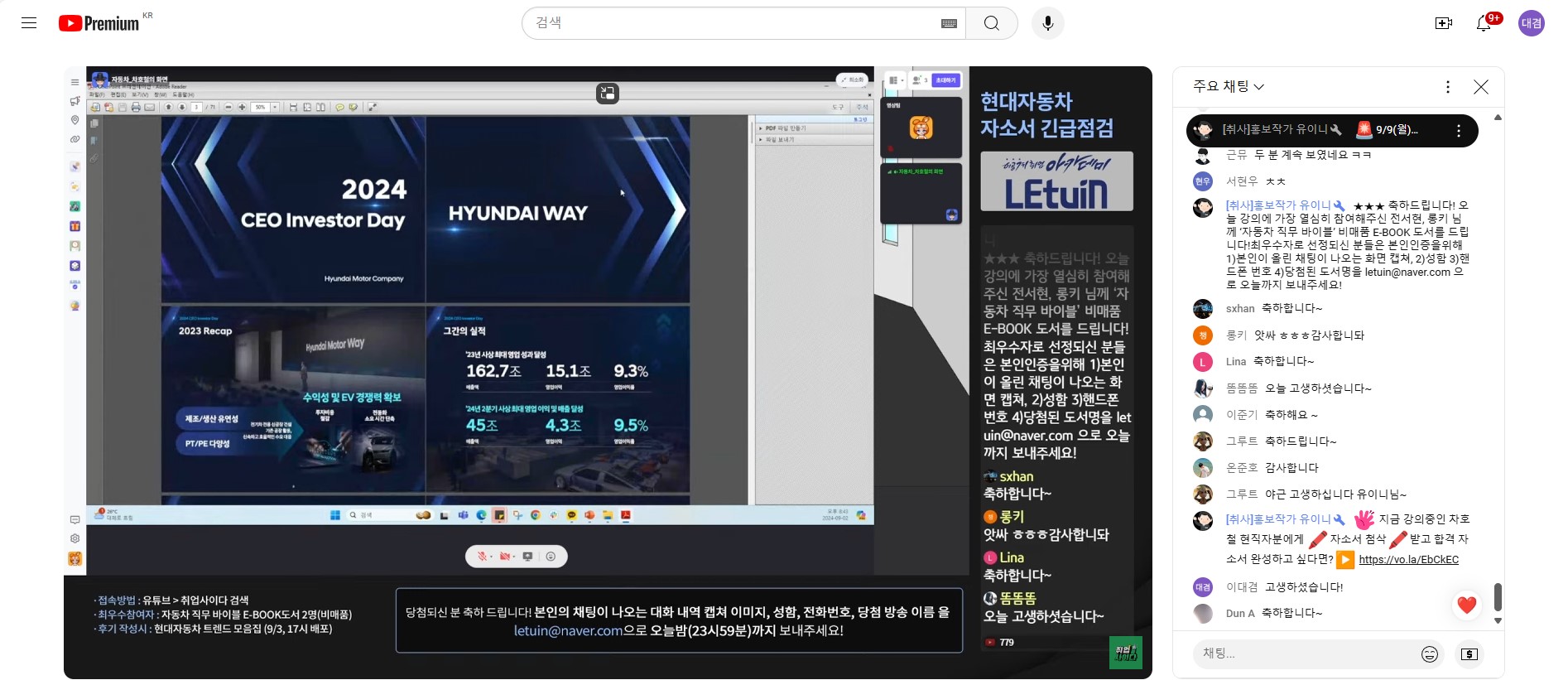
Task: Close the live chat panel
Action: coord(1480,87)
